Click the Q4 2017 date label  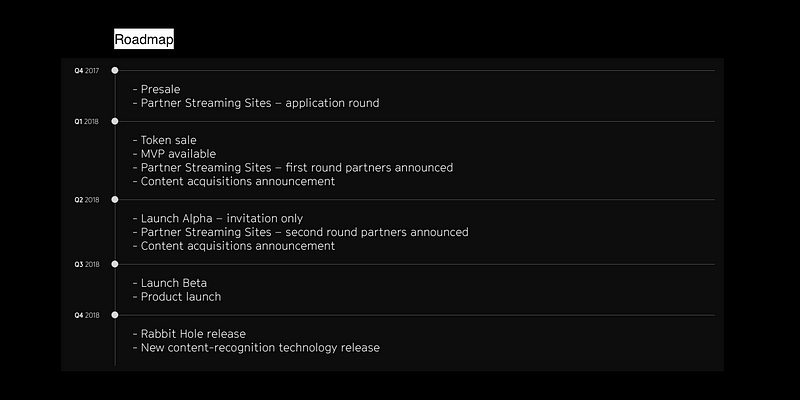(87, 71)
